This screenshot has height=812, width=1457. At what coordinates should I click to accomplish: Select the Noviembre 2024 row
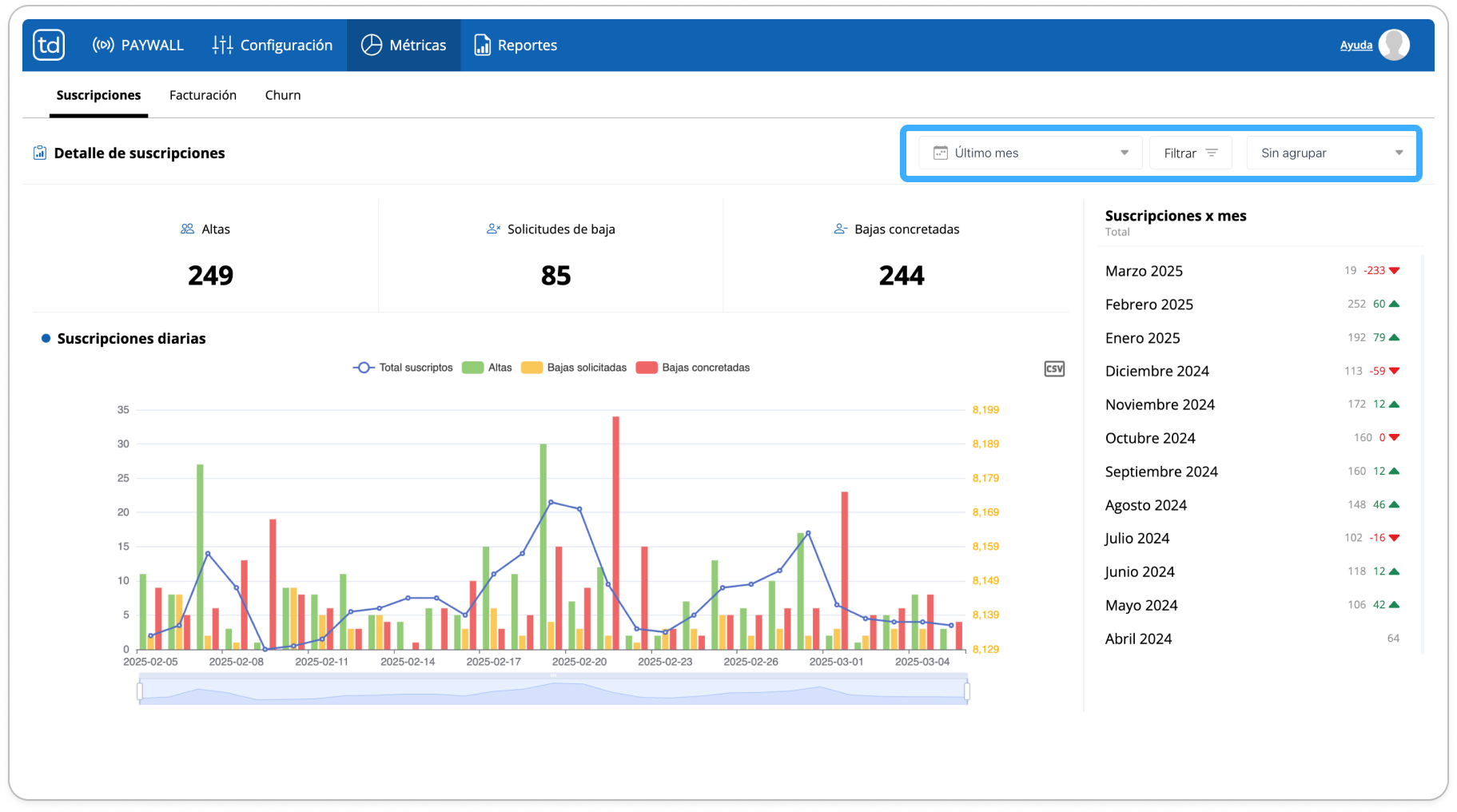(1252, 404)
